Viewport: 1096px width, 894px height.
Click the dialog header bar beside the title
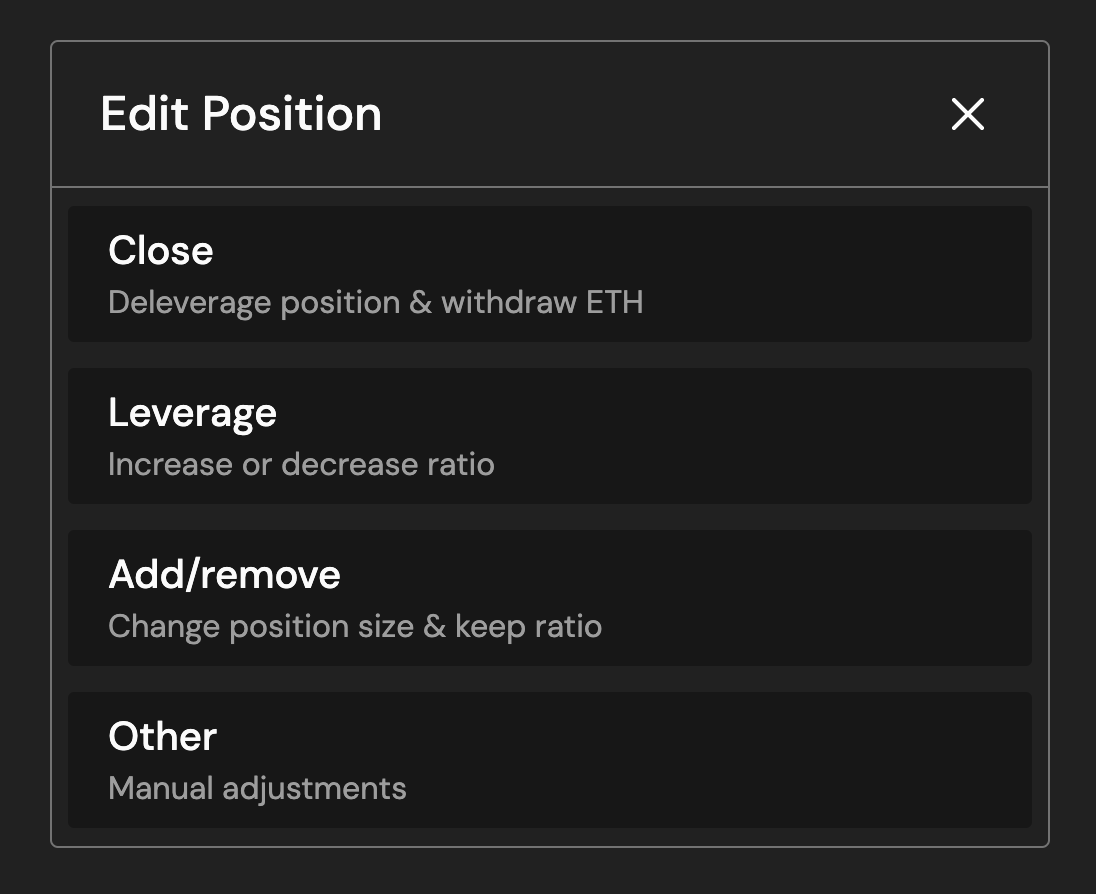coord(660,114)
